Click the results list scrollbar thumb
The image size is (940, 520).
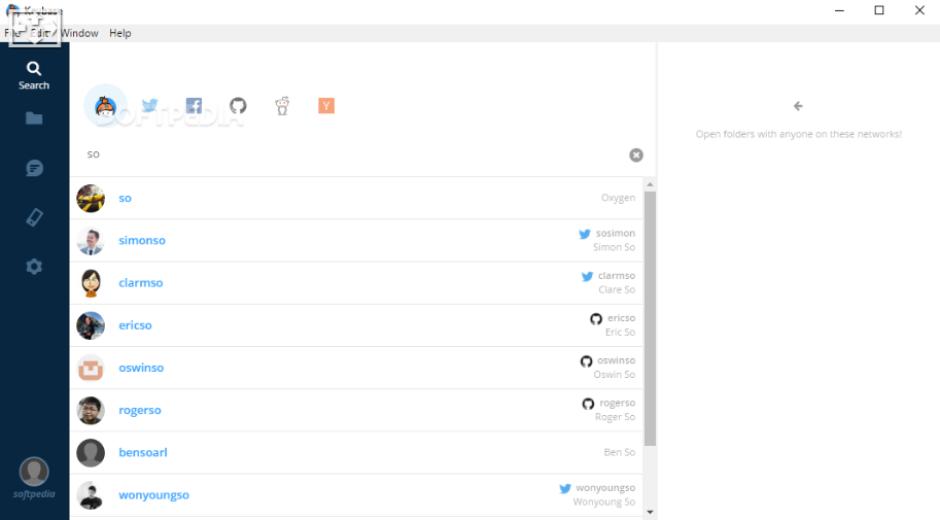(x=650, y=318)
